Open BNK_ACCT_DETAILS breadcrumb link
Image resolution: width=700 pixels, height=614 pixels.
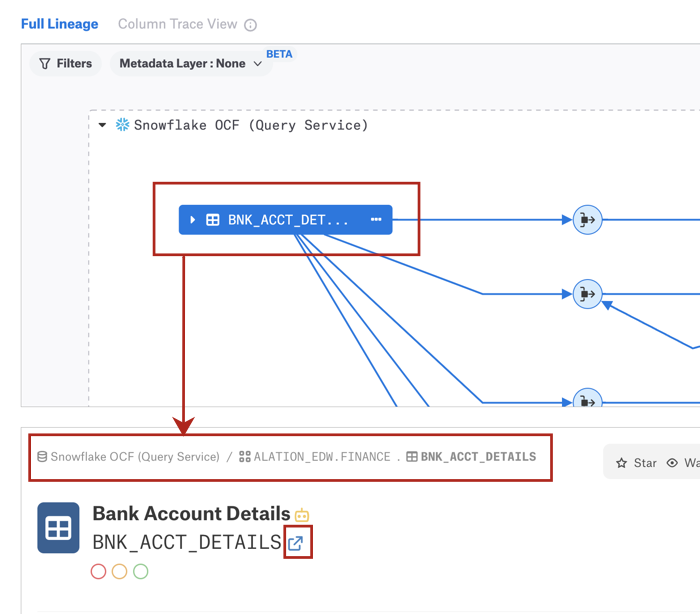pyautogui.click(x=479, y=457)
